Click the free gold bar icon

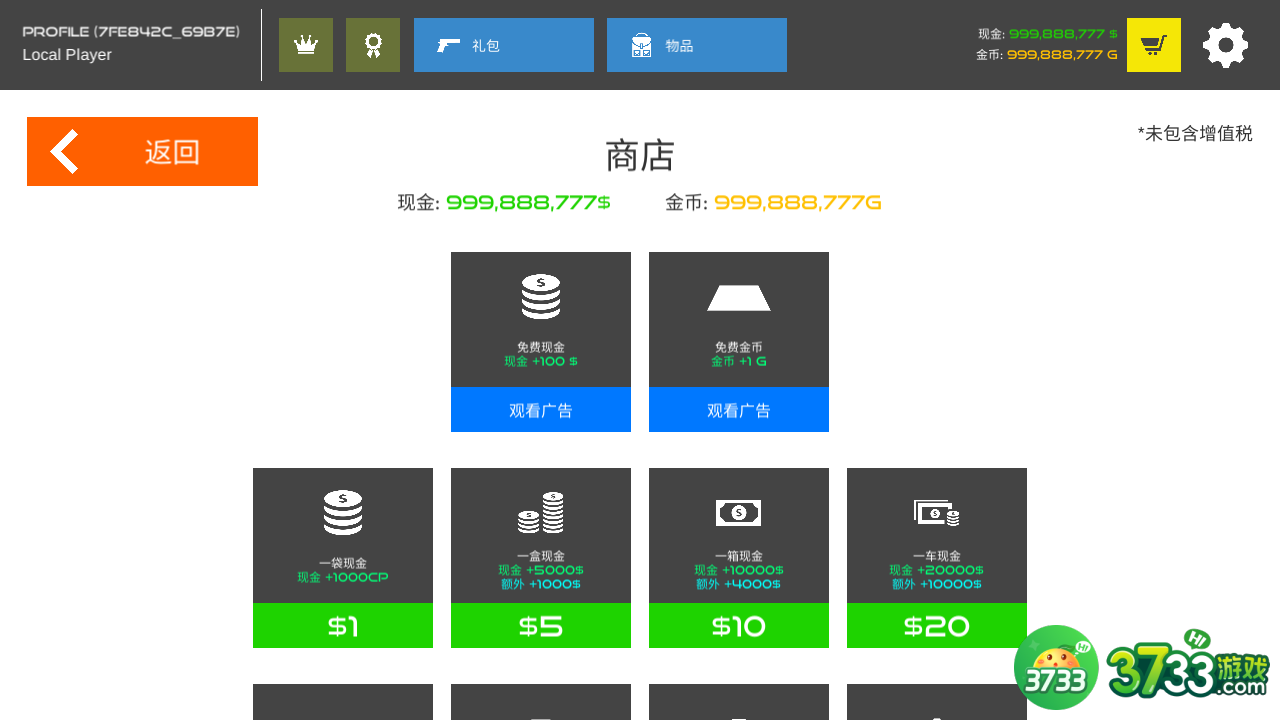tap(739, 298)
